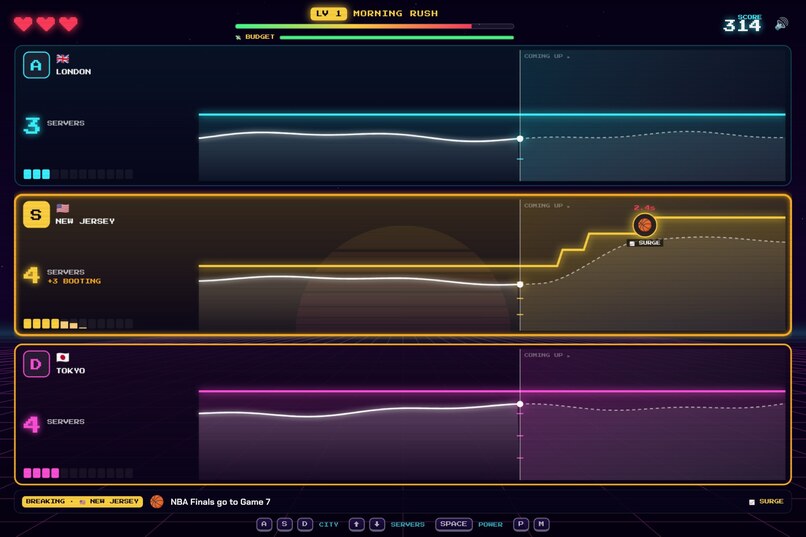806x537 pixels.
Task: Select New Jersey with the S key badge
Action: [36, 214]
